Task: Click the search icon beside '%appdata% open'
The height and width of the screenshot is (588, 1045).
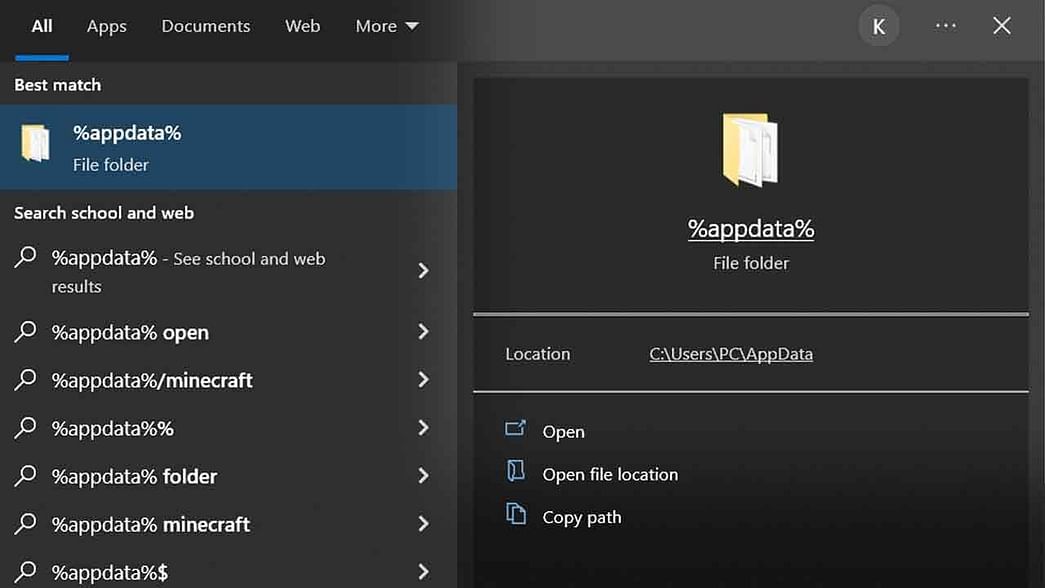Action: pos(25,331)
